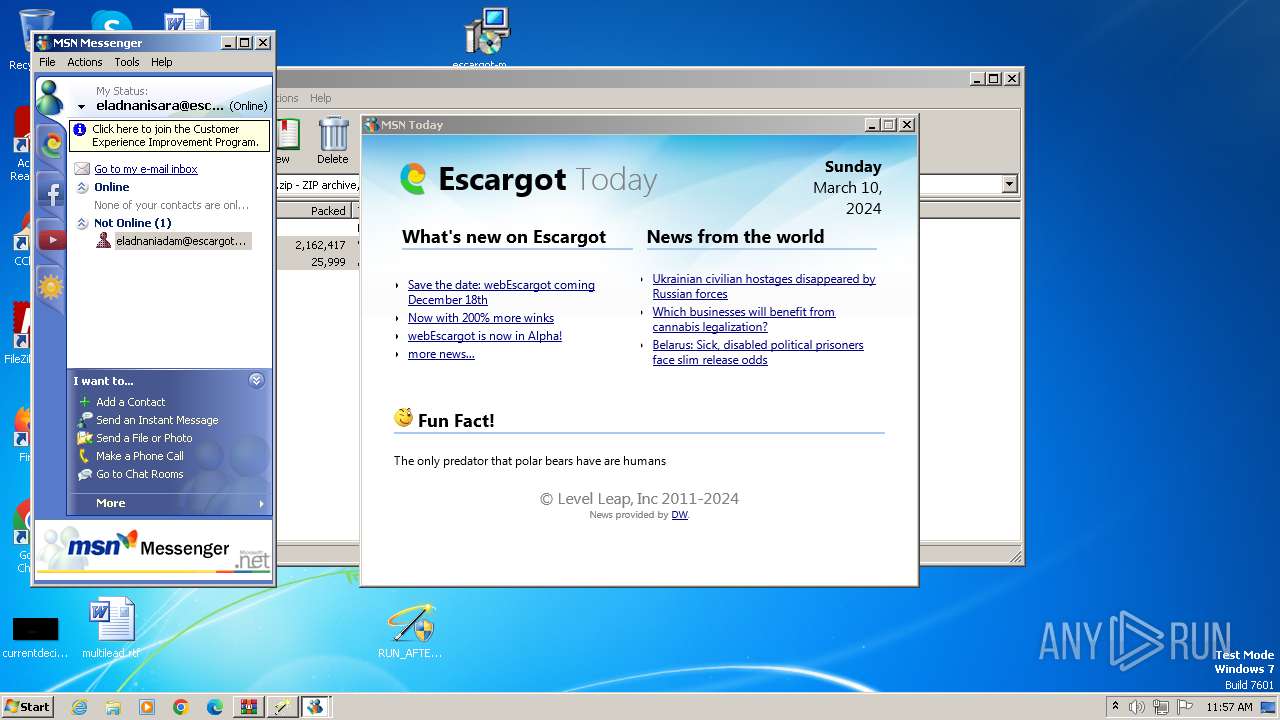Collapse the Online contacts group
The image size is (1280, 720).
(x=83, y=187)
